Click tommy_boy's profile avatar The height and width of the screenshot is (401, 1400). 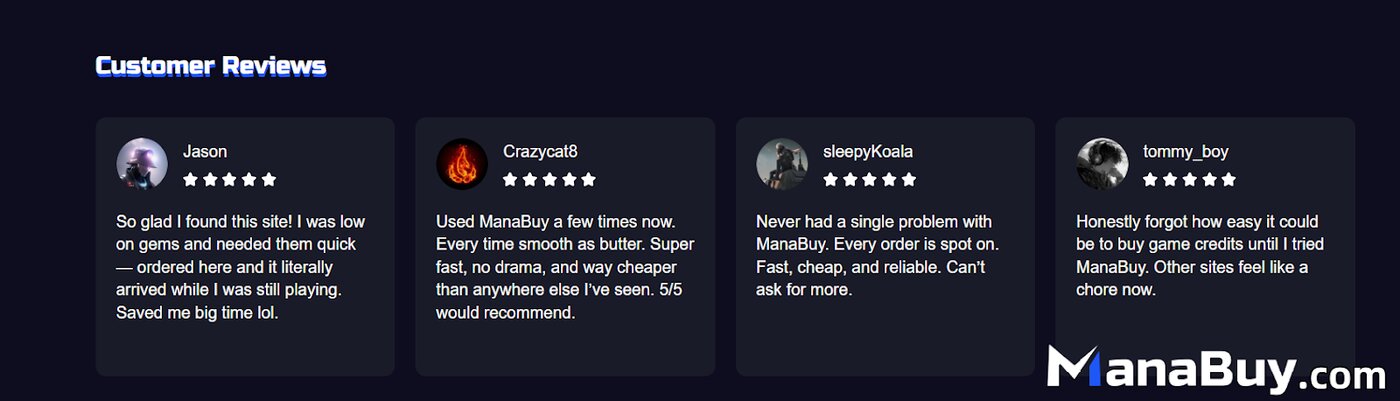[1102, 163]
